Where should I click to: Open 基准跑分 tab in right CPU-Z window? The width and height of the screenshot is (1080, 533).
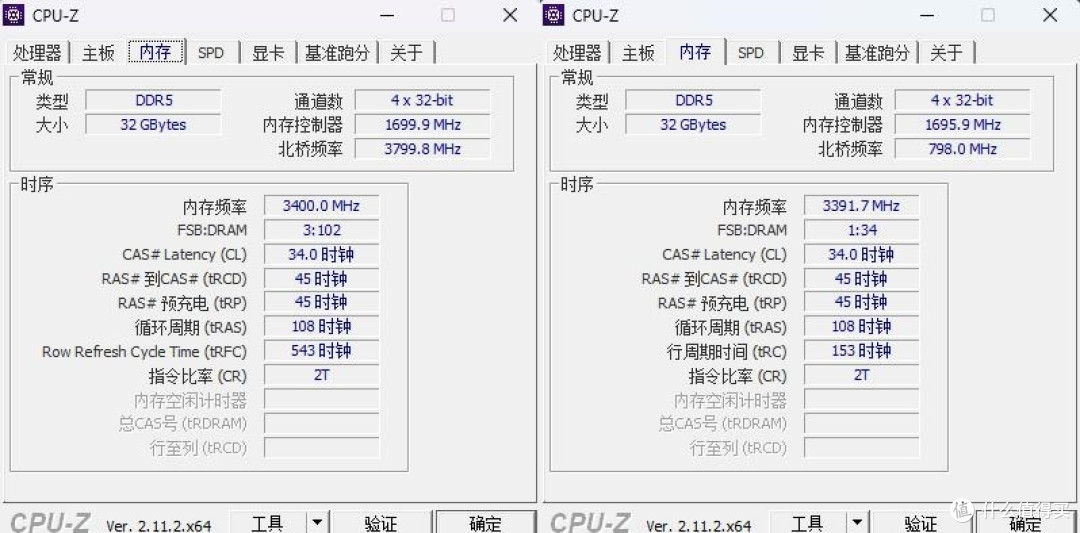point(878,53)
